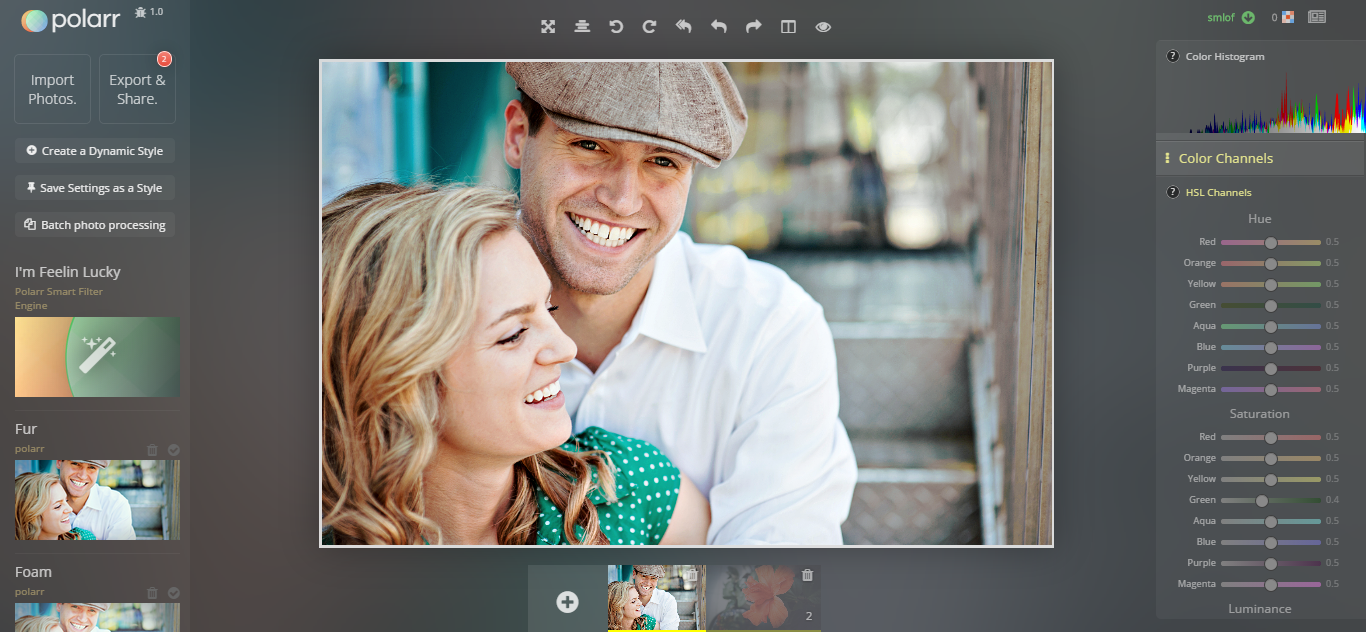
Task: Apply the Foam style thumbnail
Action: point(97,617)
